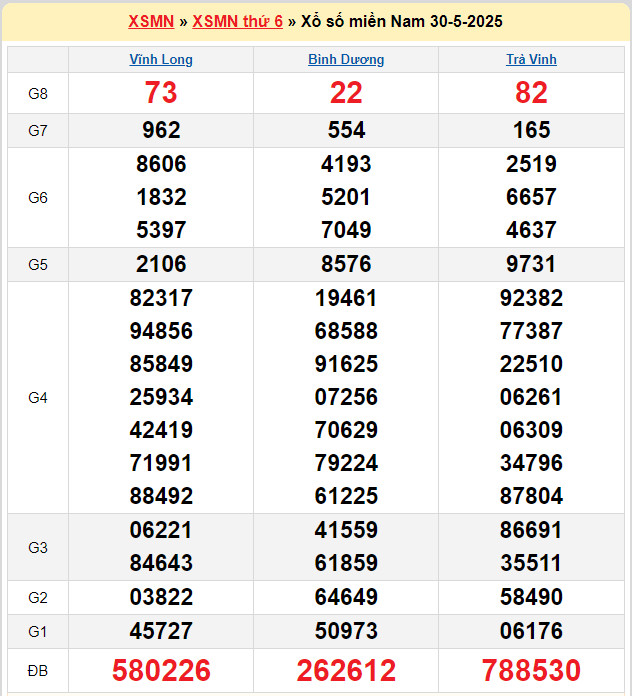
Task: Click Trà Vinh special prize 788530
Action: click(x=531, y=670)
